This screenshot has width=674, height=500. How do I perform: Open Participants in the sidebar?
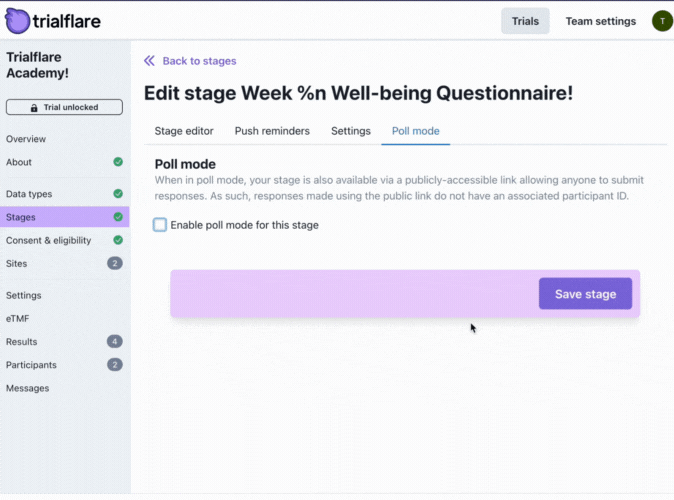pos(31,365)
